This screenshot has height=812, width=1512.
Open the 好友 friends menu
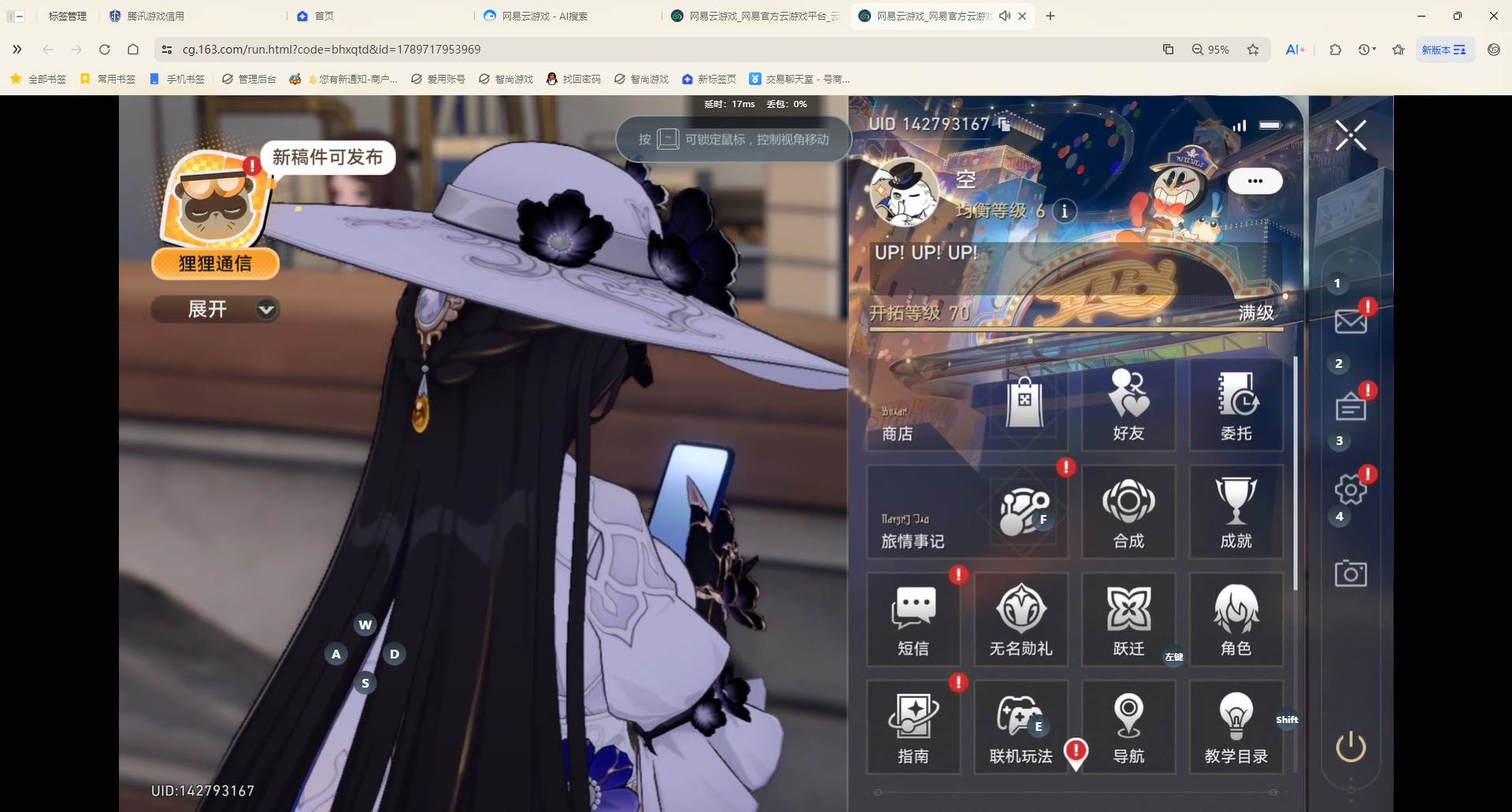pyautogui.click(x=1128, y=405)
